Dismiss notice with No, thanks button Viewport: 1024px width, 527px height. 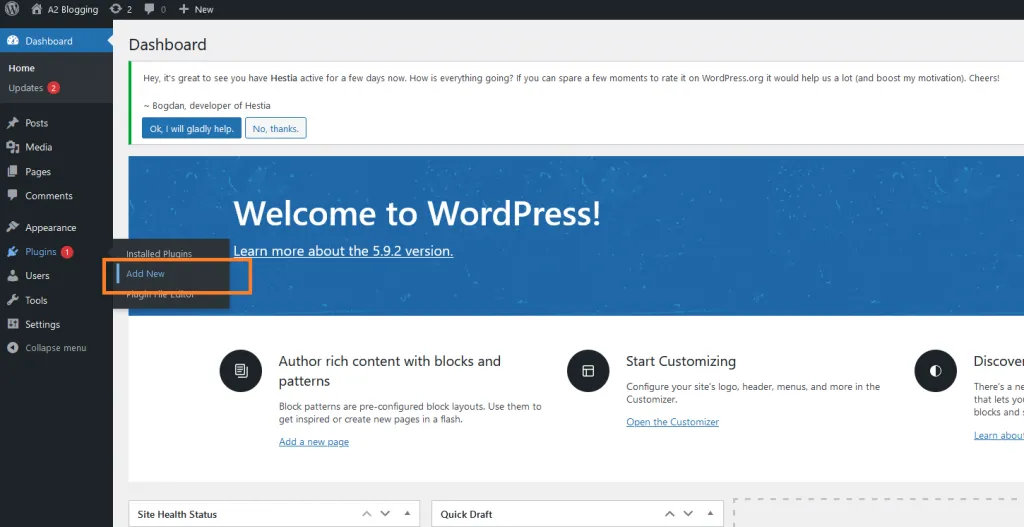[276, 129]
